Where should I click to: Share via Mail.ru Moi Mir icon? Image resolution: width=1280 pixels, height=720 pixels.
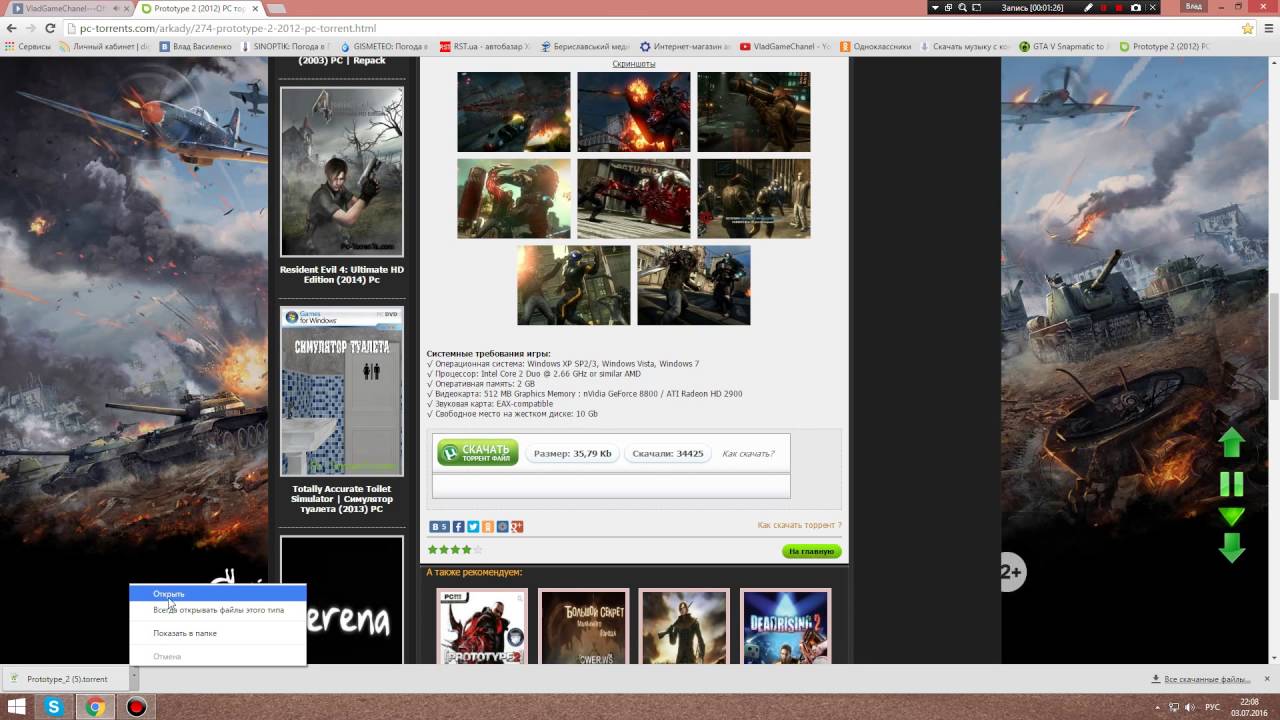tap(502, 526)
